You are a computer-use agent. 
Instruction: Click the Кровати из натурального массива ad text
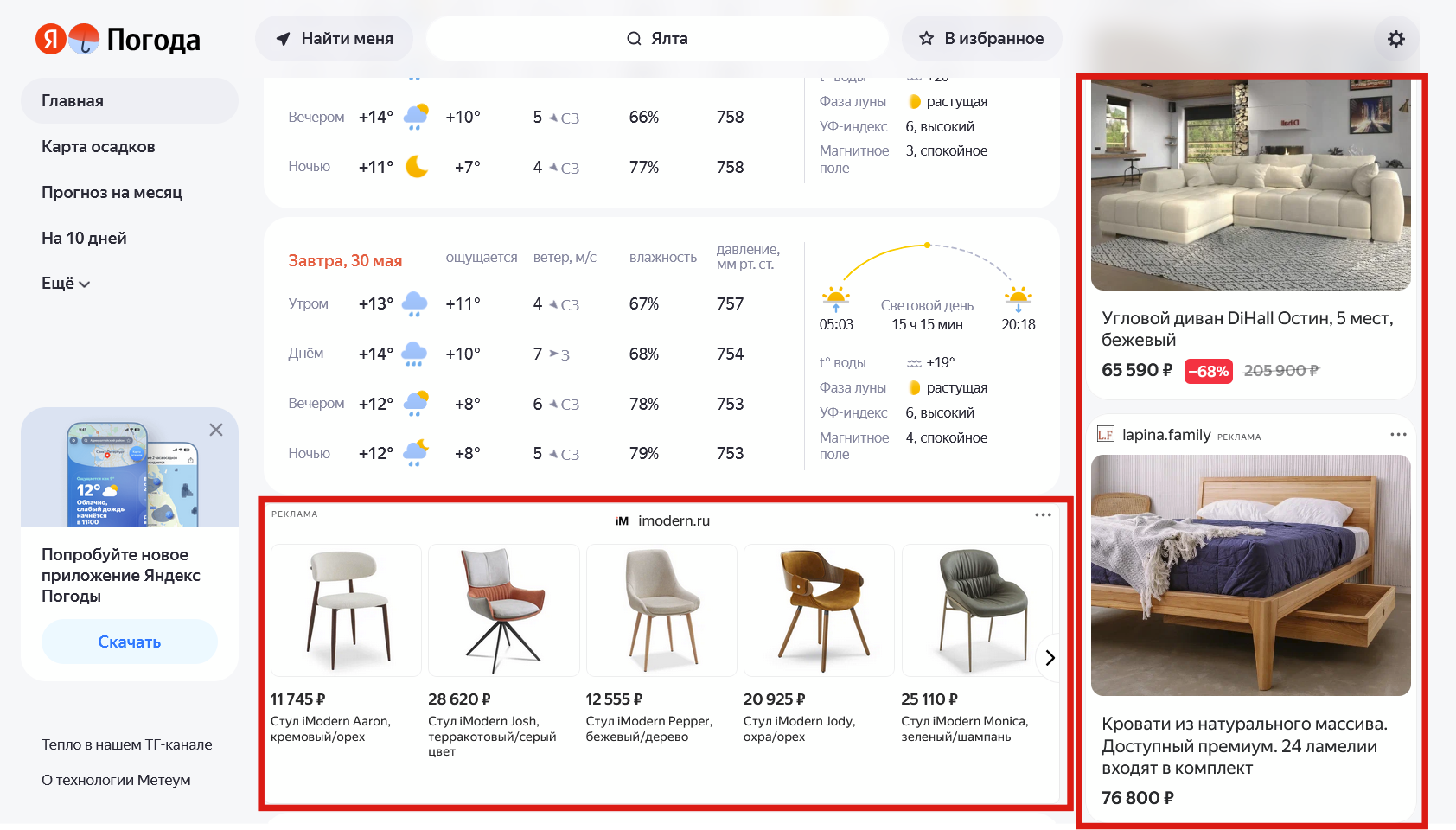point(1244,746)
